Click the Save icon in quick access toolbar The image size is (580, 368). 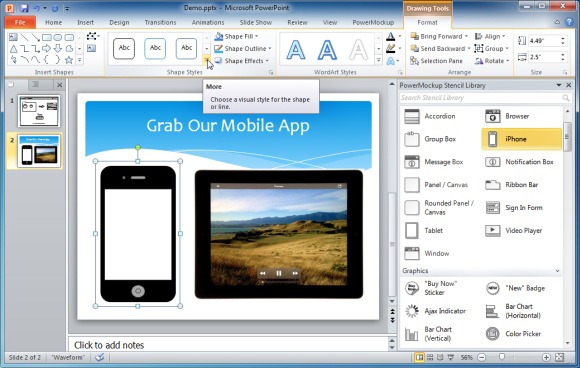tap(24, 8)
